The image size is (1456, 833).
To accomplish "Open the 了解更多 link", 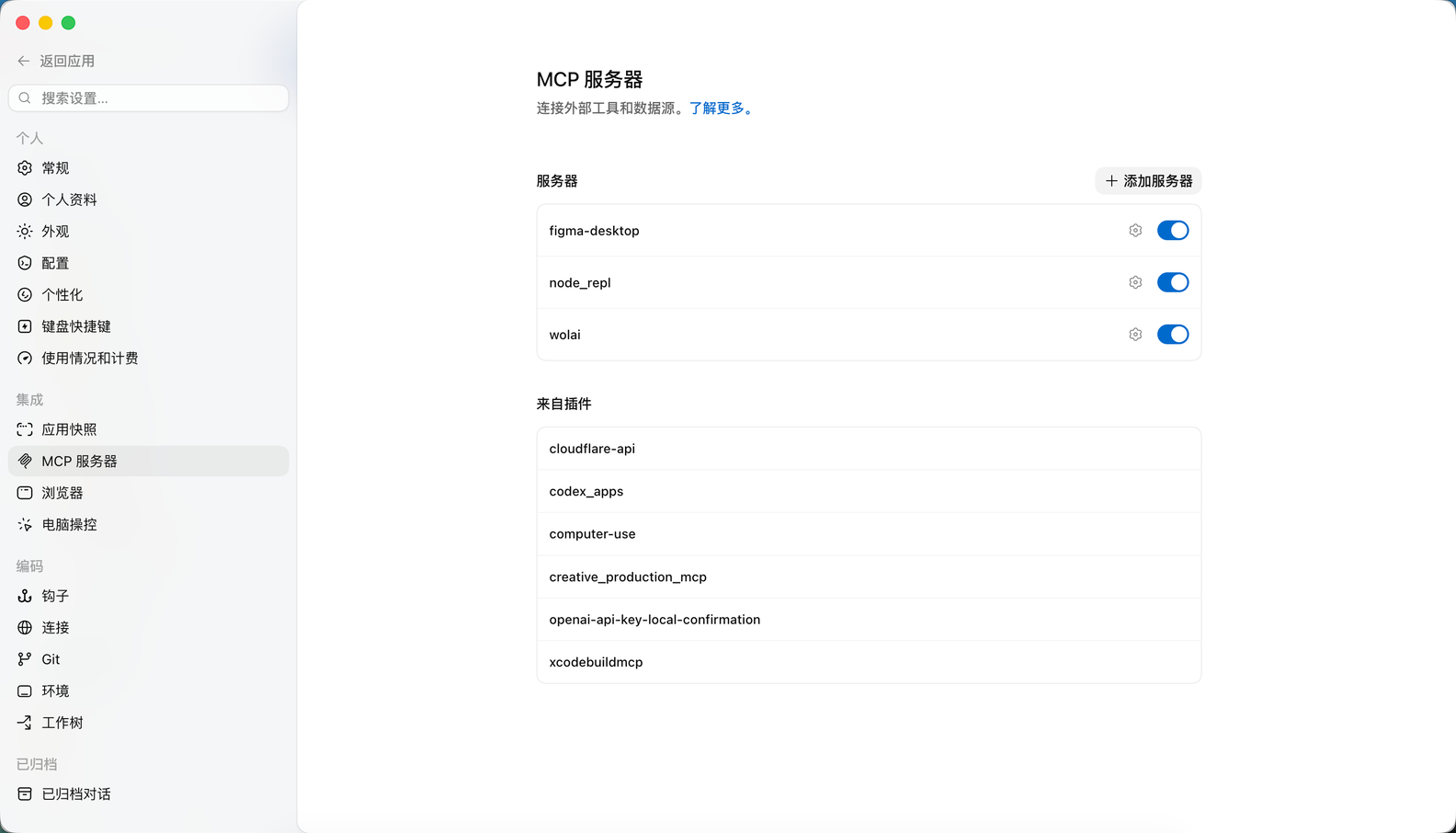I will (x=722, y=108).
